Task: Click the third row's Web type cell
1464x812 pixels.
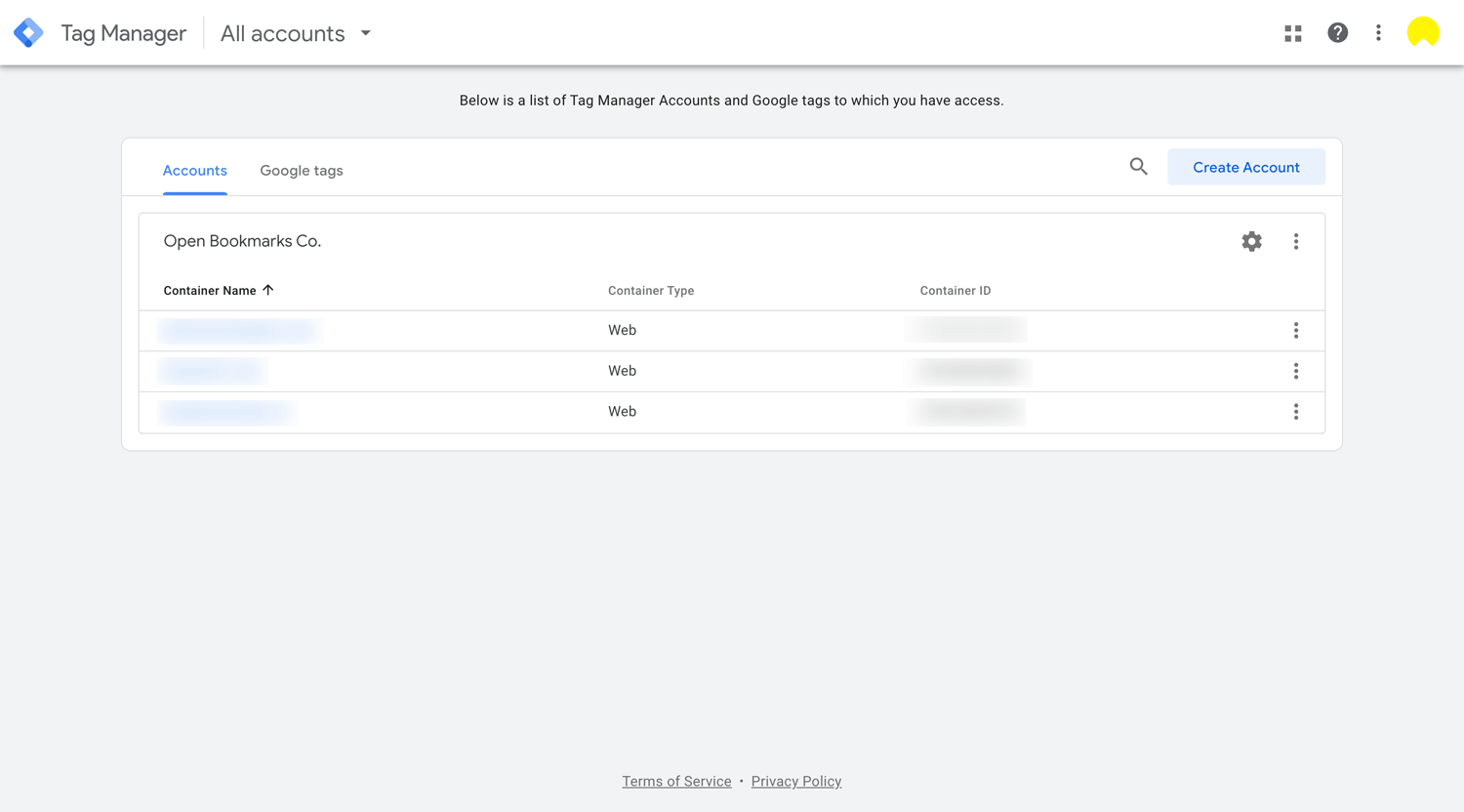Action: [622, 412]
